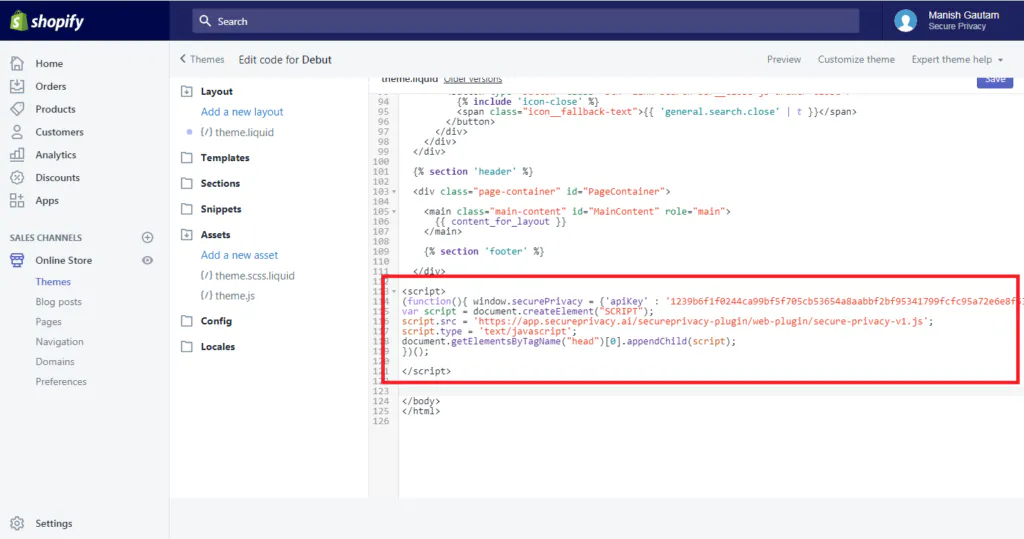The image size is (1024, 539).
Task: Click Older versions link
Action: coord(473,79)
